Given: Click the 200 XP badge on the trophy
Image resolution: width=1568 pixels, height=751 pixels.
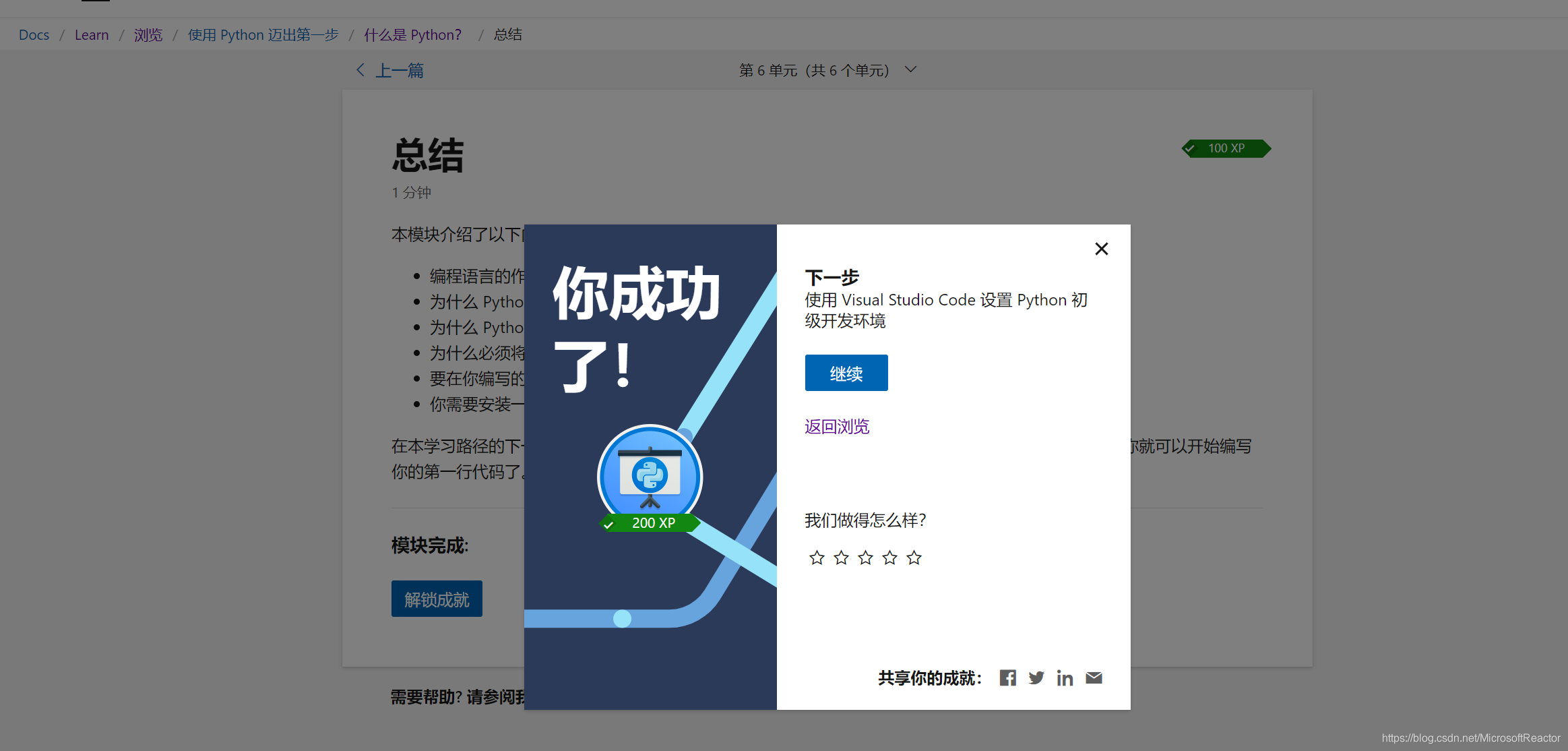Looking at the screenshot, I should [x=649, y=522].
